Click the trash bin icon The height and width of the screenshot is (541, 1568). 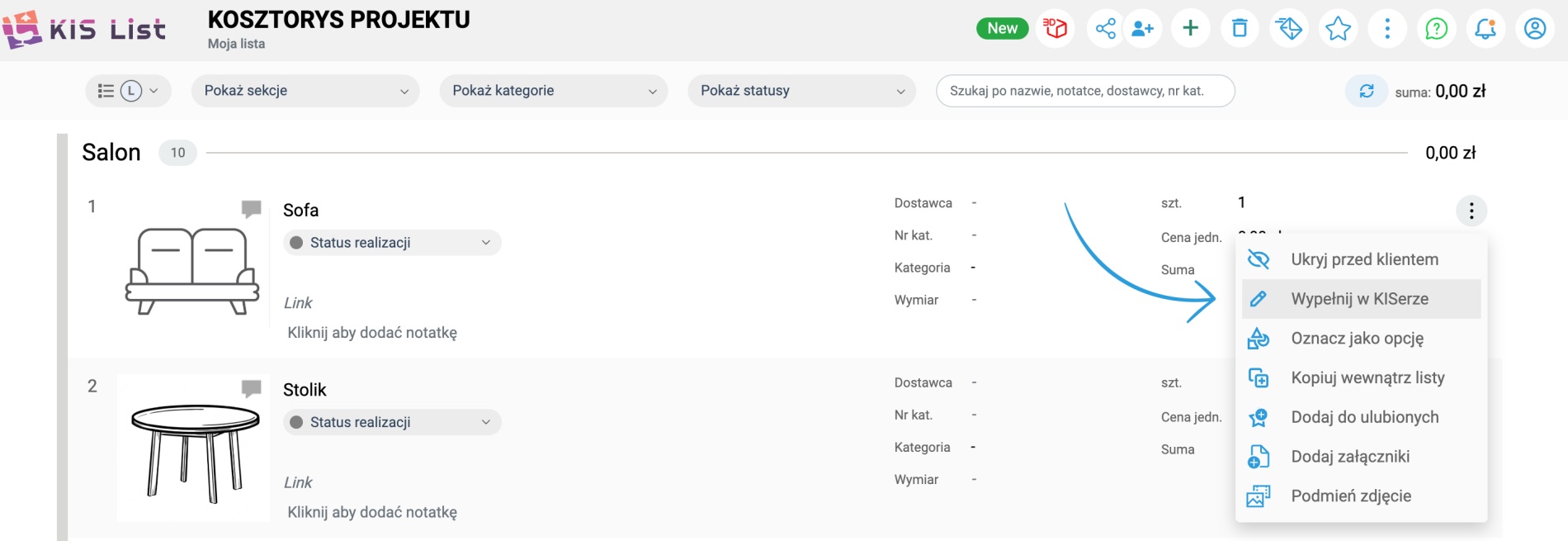point(1240,29)
